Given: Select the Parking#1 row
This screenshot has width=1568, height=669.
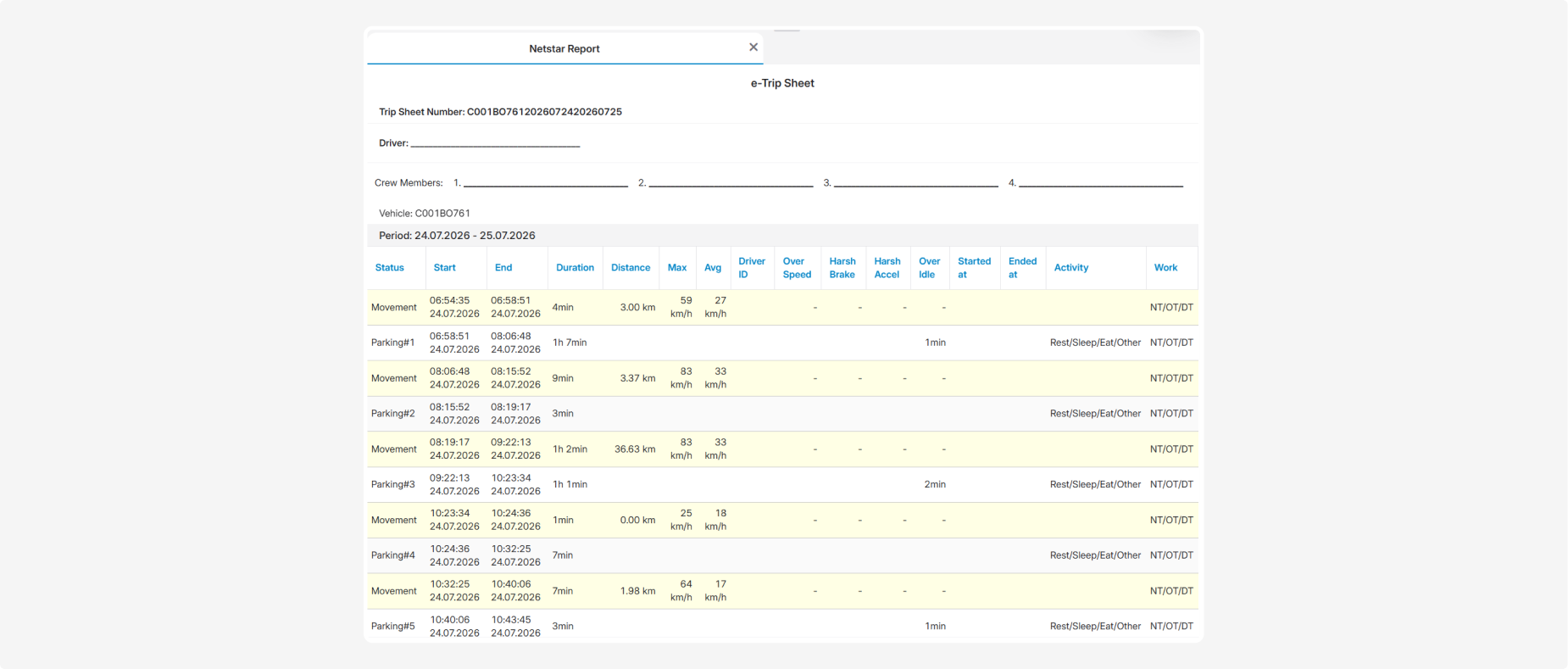Looking at the screenshot, I should pos(782,343).
